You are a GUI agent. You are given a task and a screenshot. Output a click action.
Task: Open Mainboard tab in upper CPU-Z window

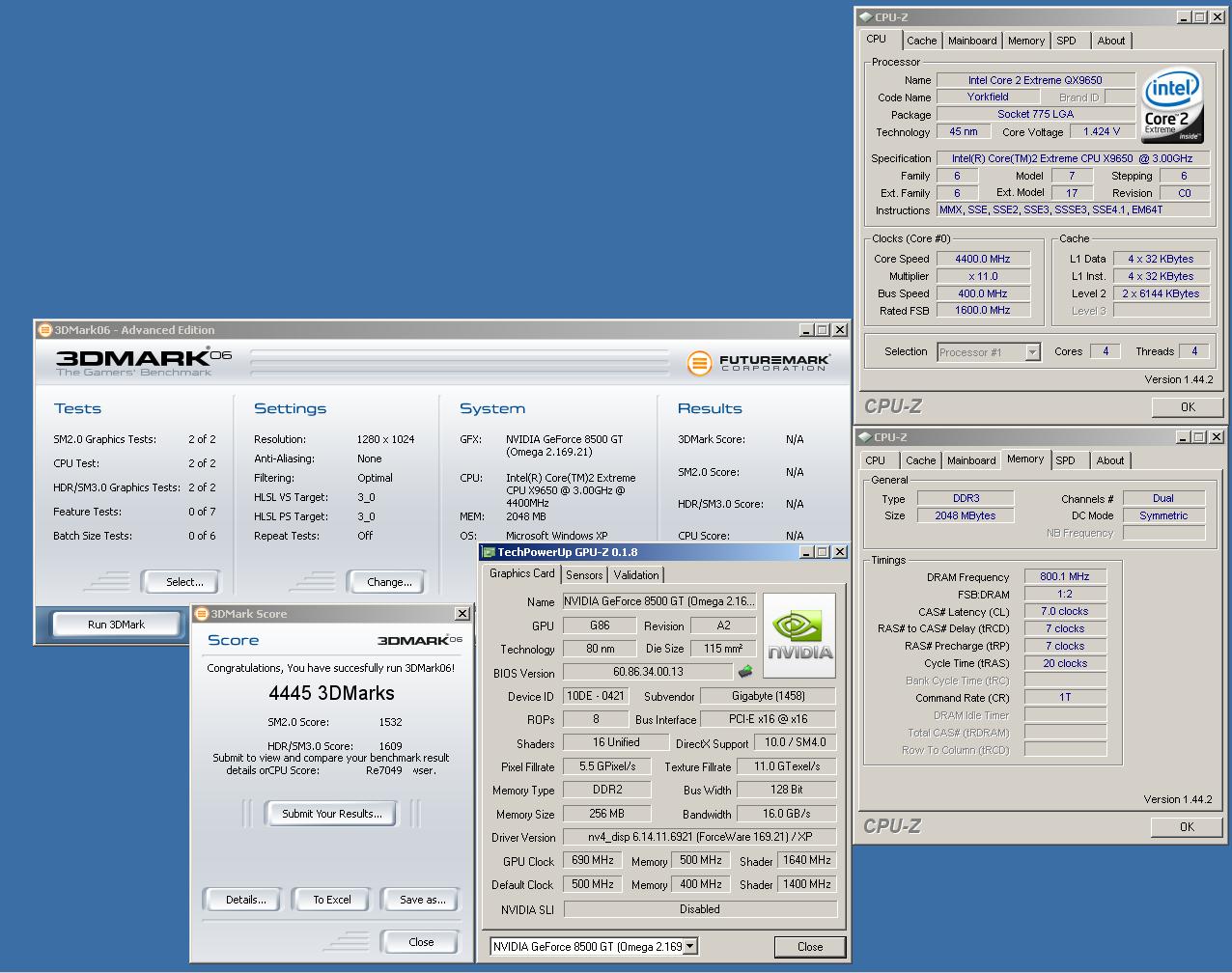(972, 41)
